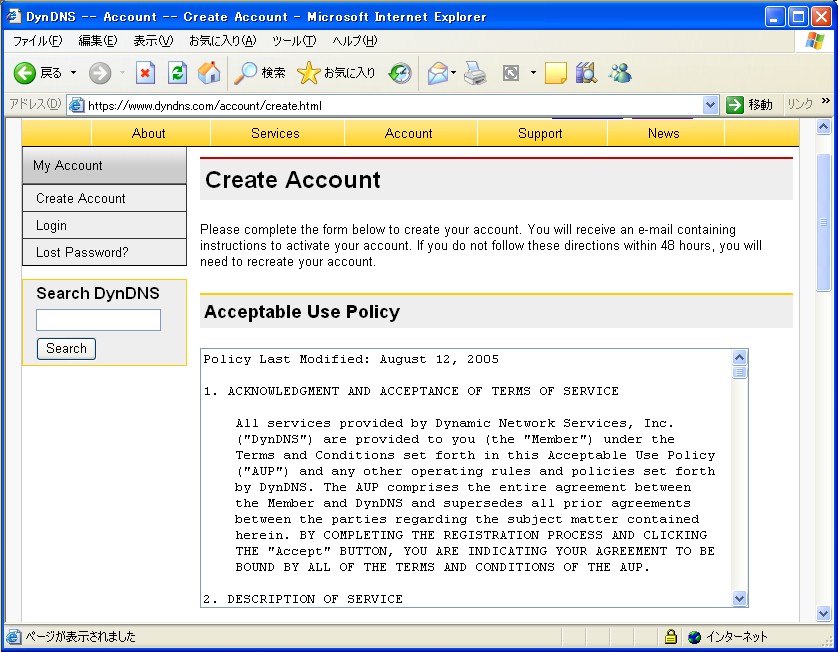Image resolution: width=838 pixels, height=652 pixels.
Task: Expand the Back button history dropdown arrow
Action: [73, 73]
